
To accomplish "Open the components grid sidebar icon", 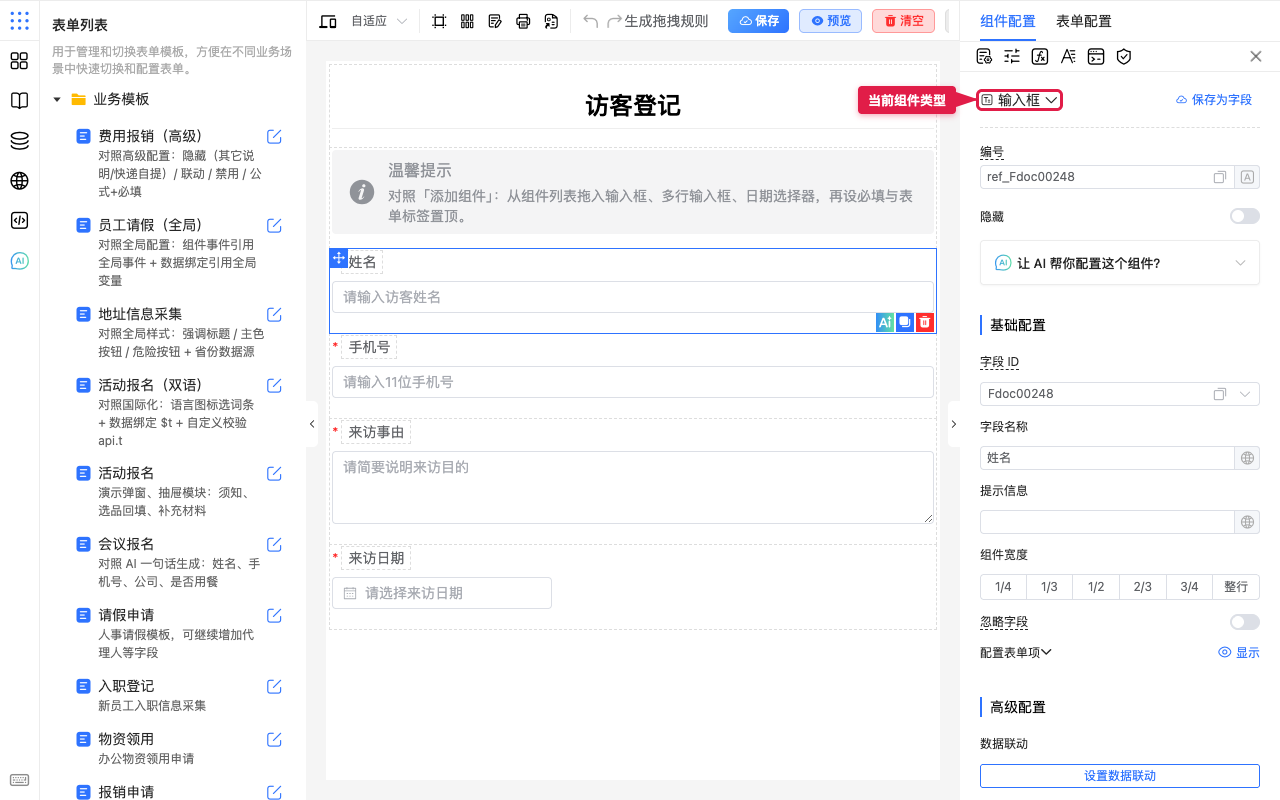I will click(19, 61).
